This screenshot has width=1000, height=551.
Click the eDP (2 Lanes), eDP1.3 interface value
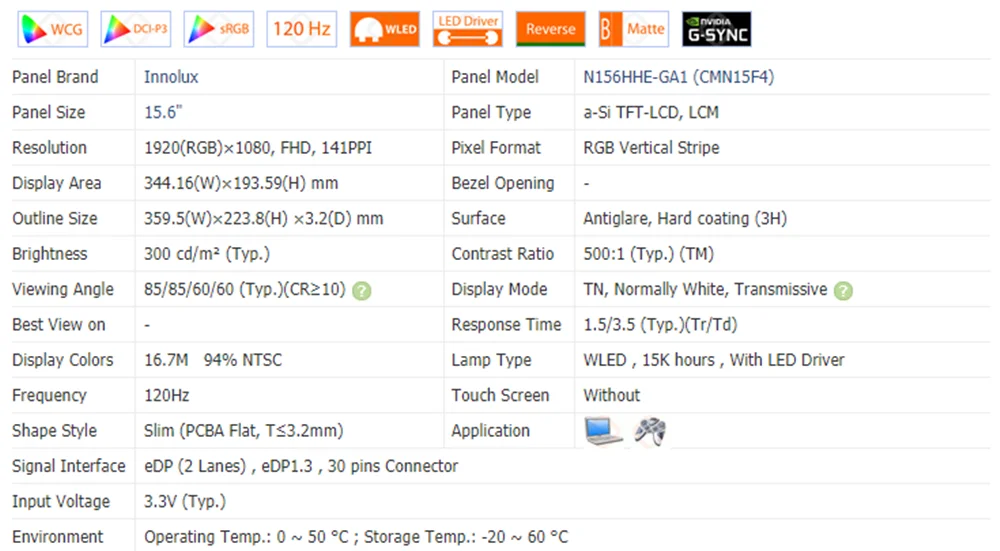301,466
